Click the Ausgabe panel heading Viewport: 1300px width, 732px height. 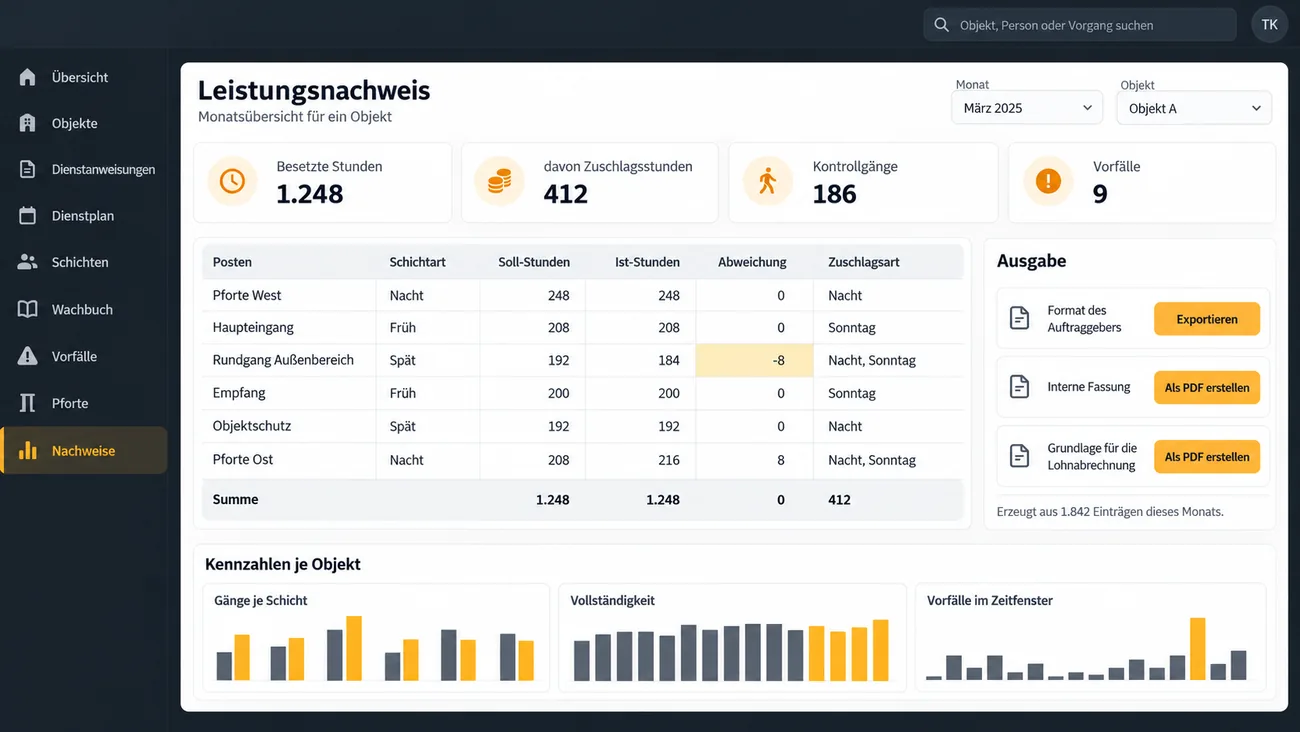(x=1031, y=261)
